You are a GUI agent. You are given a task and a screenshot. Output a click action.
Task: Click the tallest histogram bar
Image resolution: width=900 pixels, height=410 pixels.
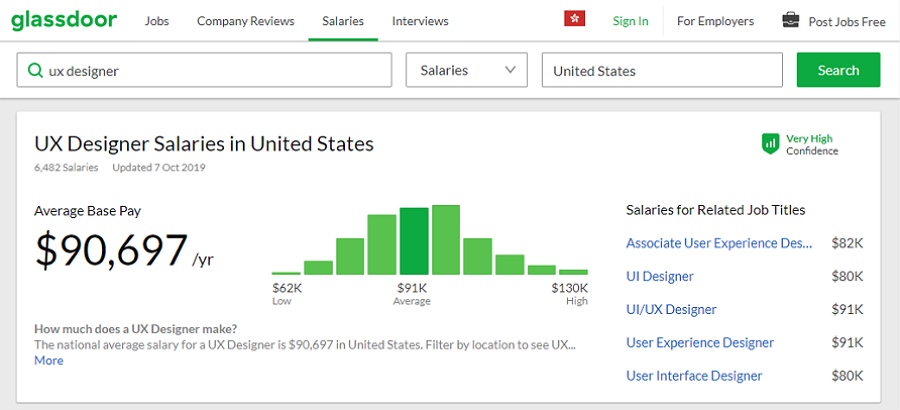pyautogui.click(x=446, y=240)
